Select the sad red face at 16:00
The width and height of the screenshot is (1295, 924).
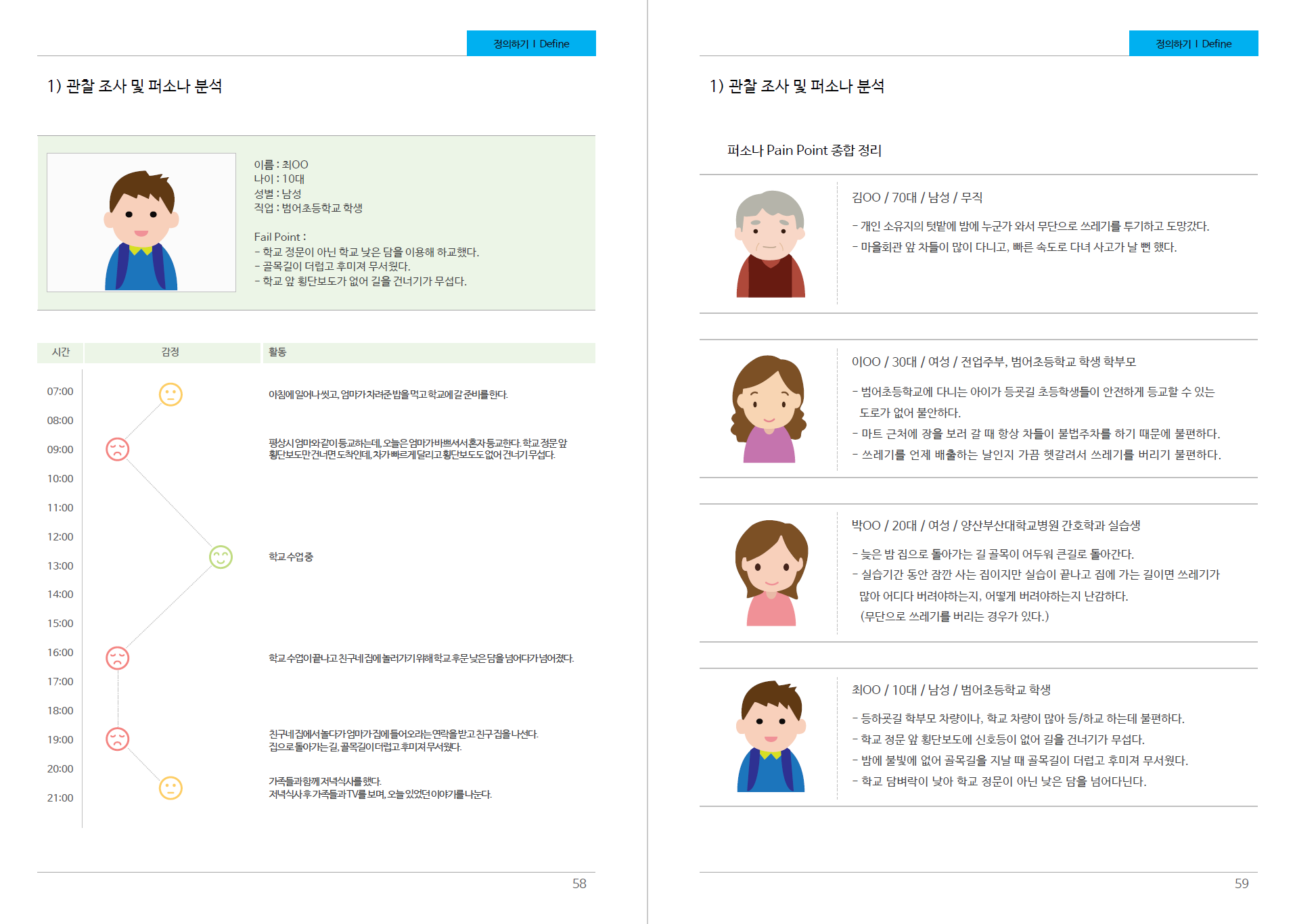click(118, 657)
